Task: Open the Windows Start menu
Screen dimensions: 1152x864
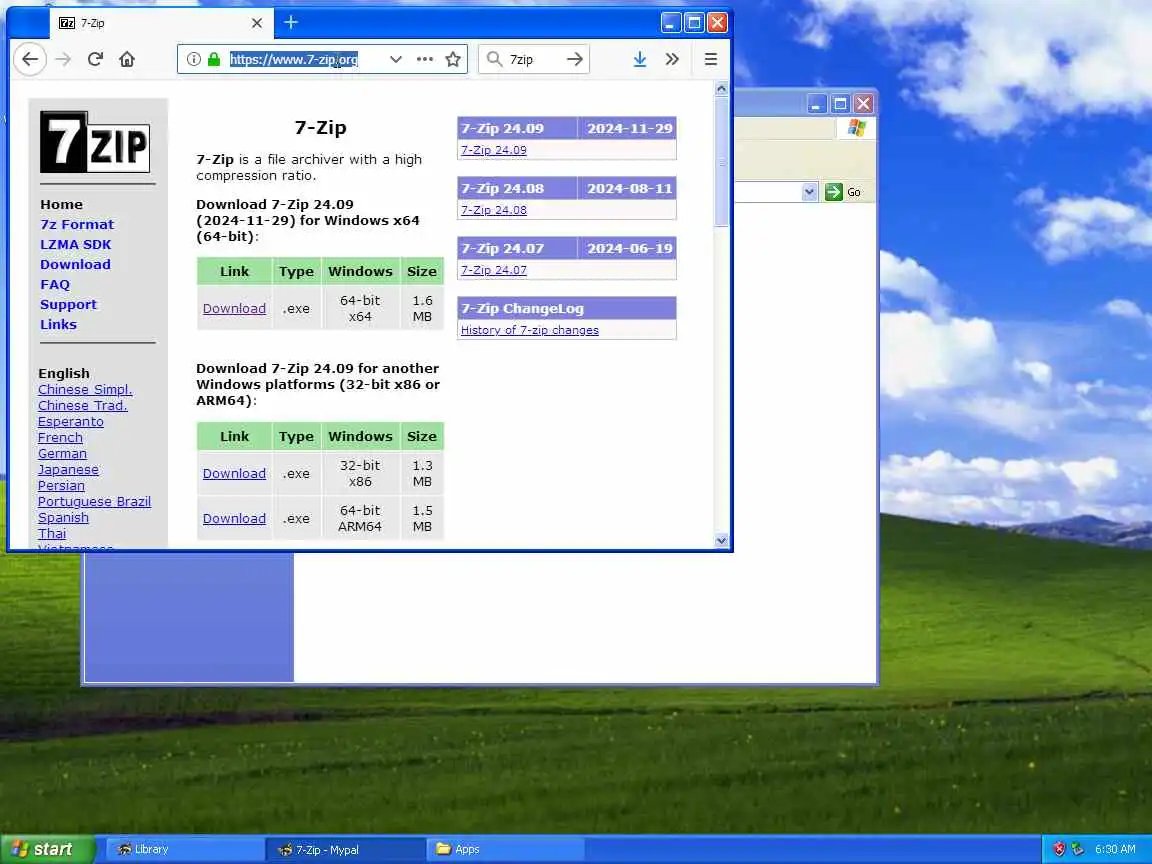Action: (x=48, y=849)
